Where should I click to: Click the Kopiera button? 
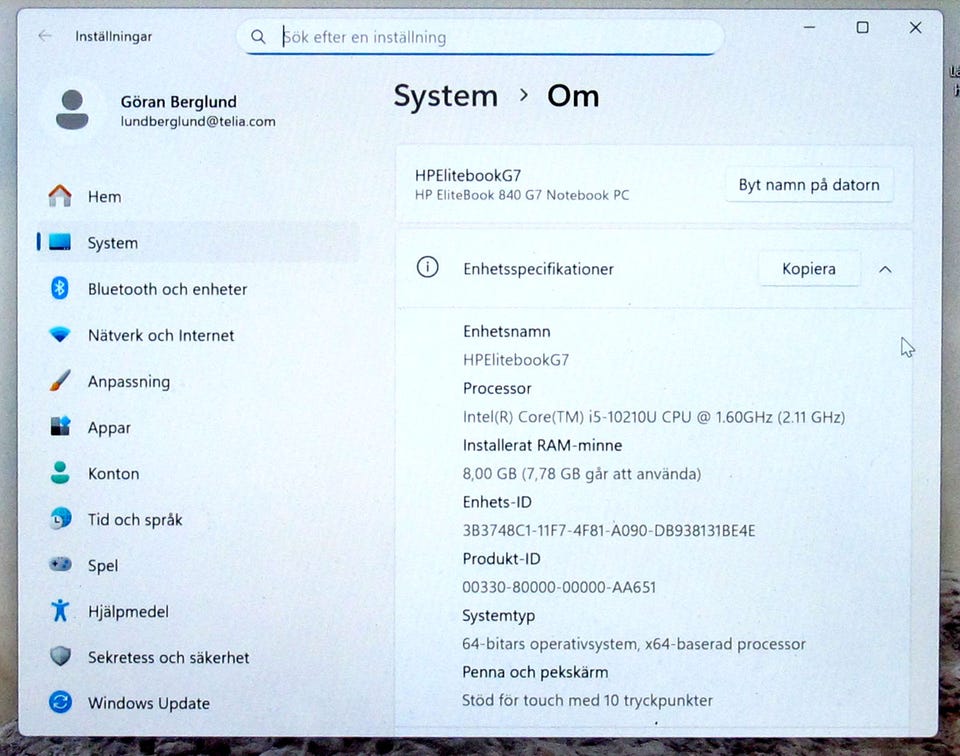[x=809, y=269]
